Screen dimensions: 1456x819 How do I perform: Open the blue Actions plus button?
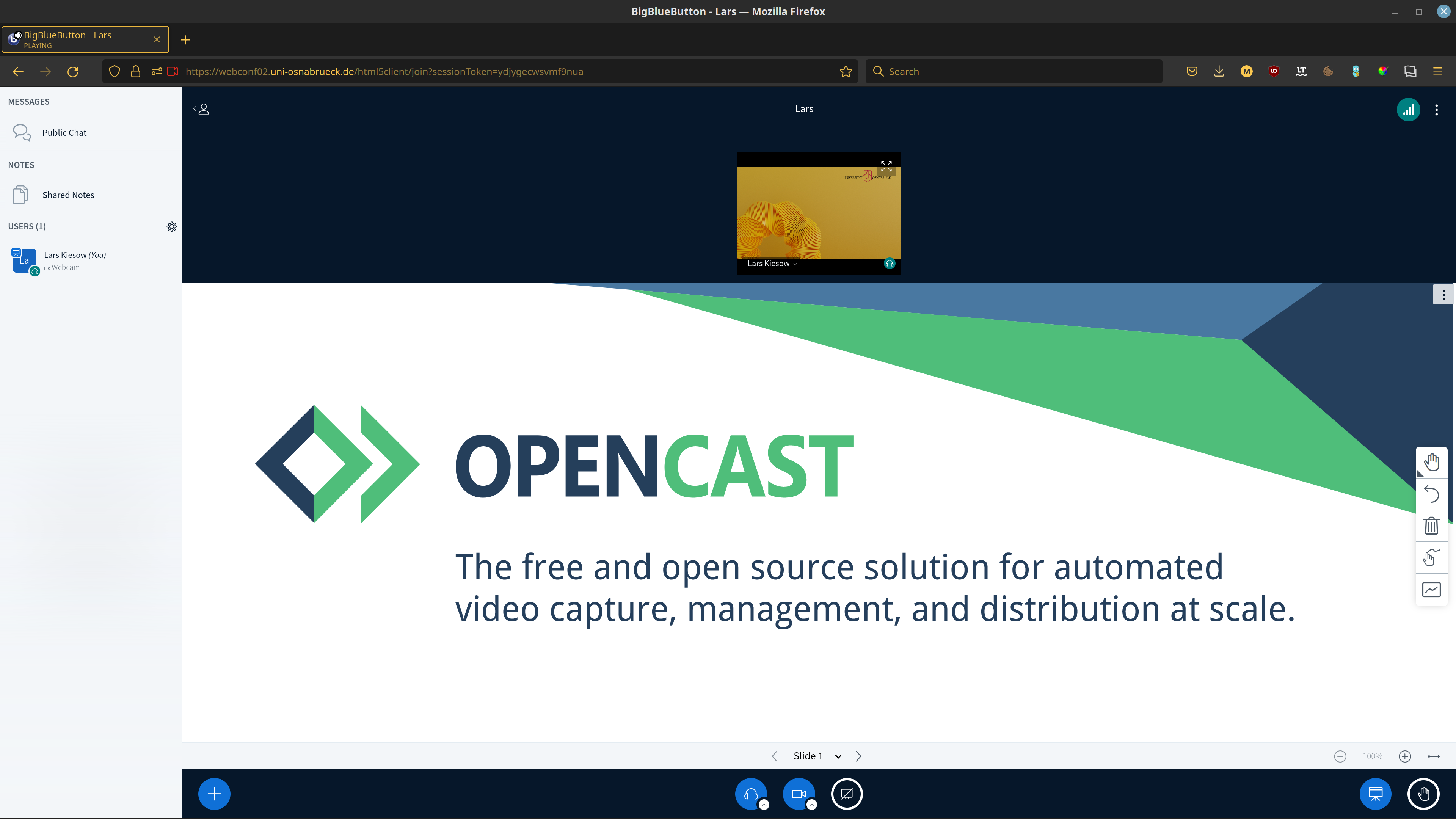click(214, 794)
